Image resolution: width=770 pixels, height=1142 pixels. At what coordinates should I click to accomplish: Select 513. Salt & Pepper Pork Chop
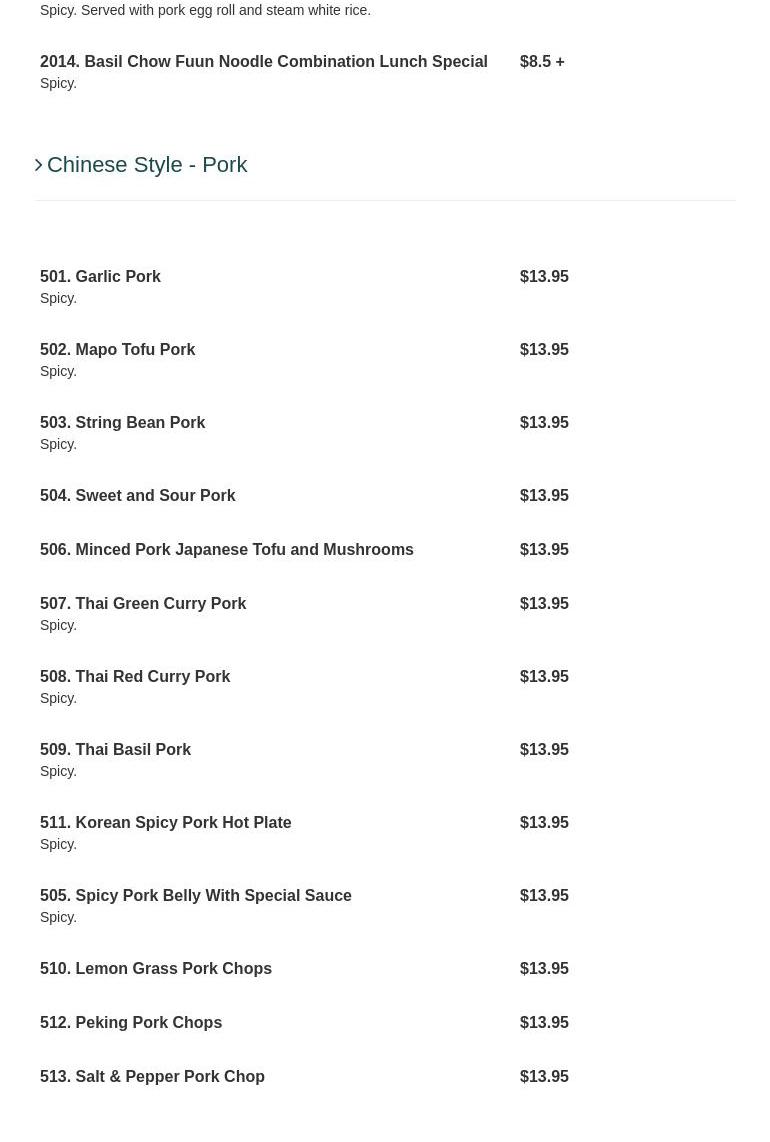tap(152, 1077)
